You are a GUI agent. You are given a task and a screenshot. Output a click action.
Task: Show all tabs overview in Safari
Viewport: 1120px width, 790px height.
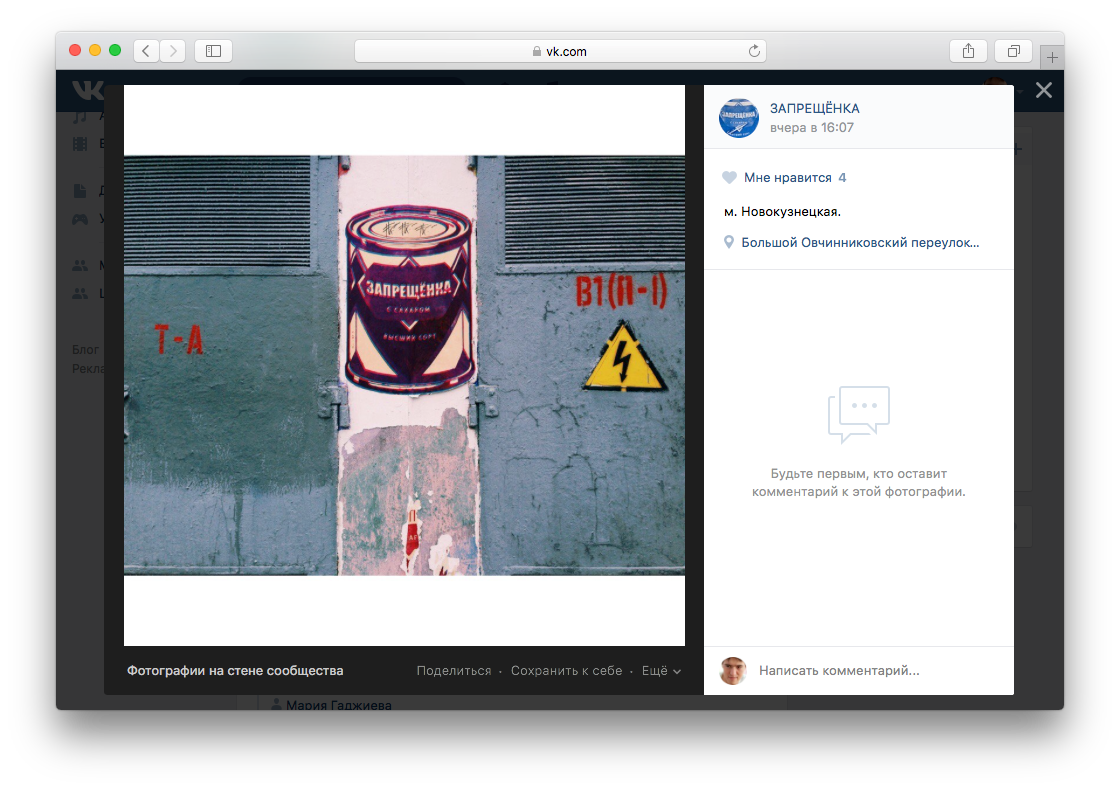(x=1013, y=50)
